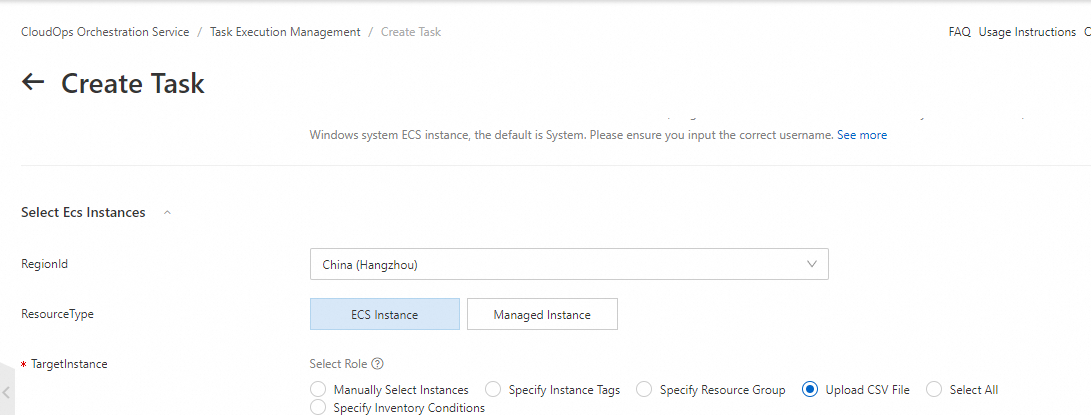The width and height of the screenshot is (1091, 415).
Task: Click the help icon next to Select Role
Action: click(x=378, y=364)
